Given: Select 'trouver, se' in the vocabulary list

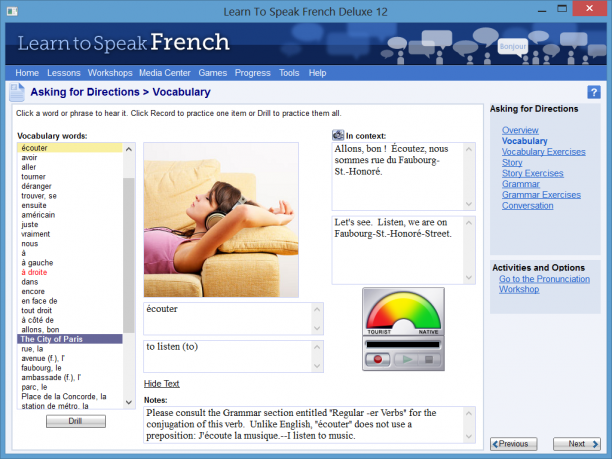Looking at the screenshot, I should click(70, 196).
